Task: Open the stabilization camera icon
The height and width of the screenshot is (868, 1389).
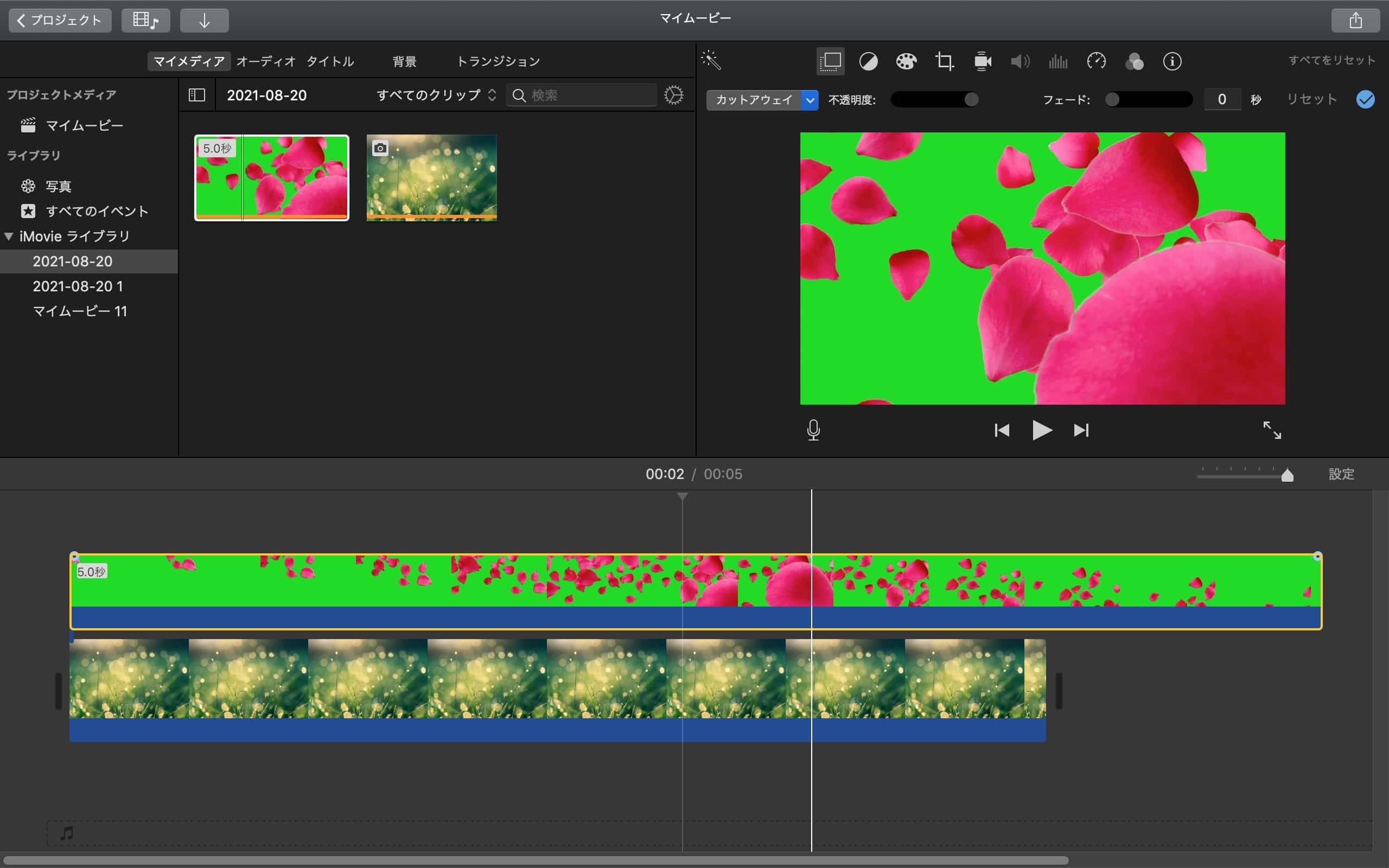Action: point(983,61)
